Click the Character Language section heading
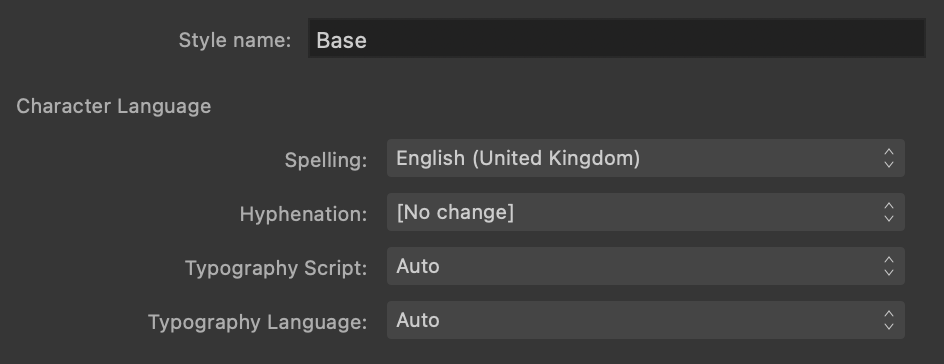 tap(114, 106)
